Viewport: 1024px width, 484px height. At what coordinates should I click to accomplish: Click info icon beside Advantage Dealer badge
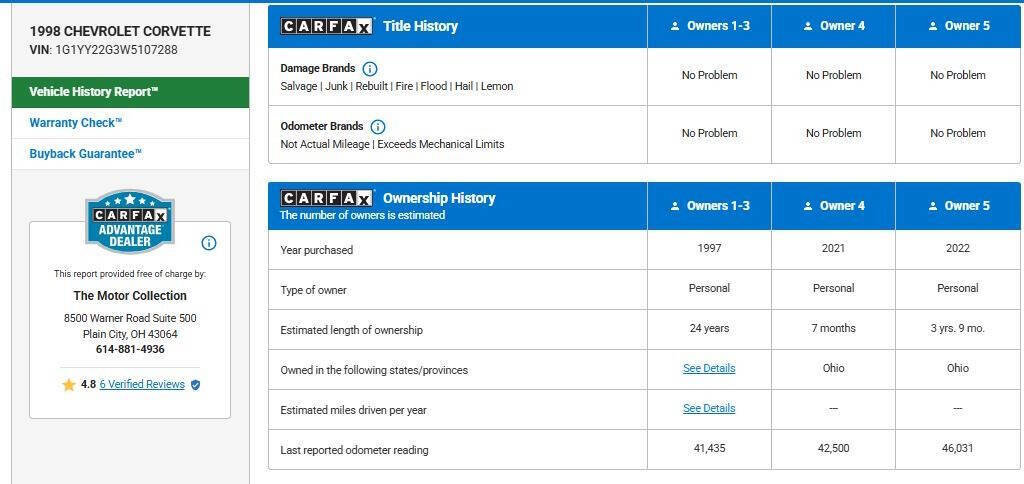tap(209, 243)
